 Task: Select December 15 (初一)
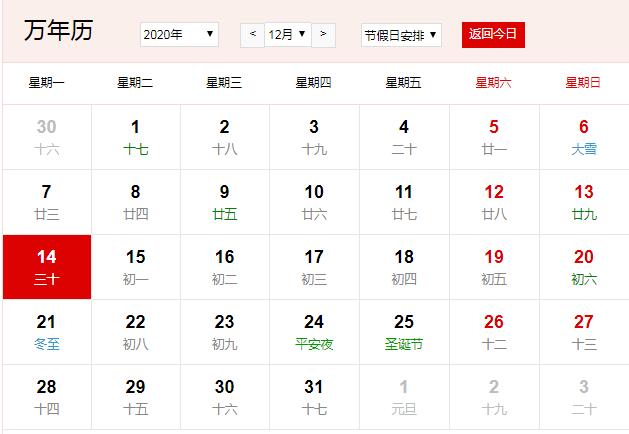coord(136,267)
